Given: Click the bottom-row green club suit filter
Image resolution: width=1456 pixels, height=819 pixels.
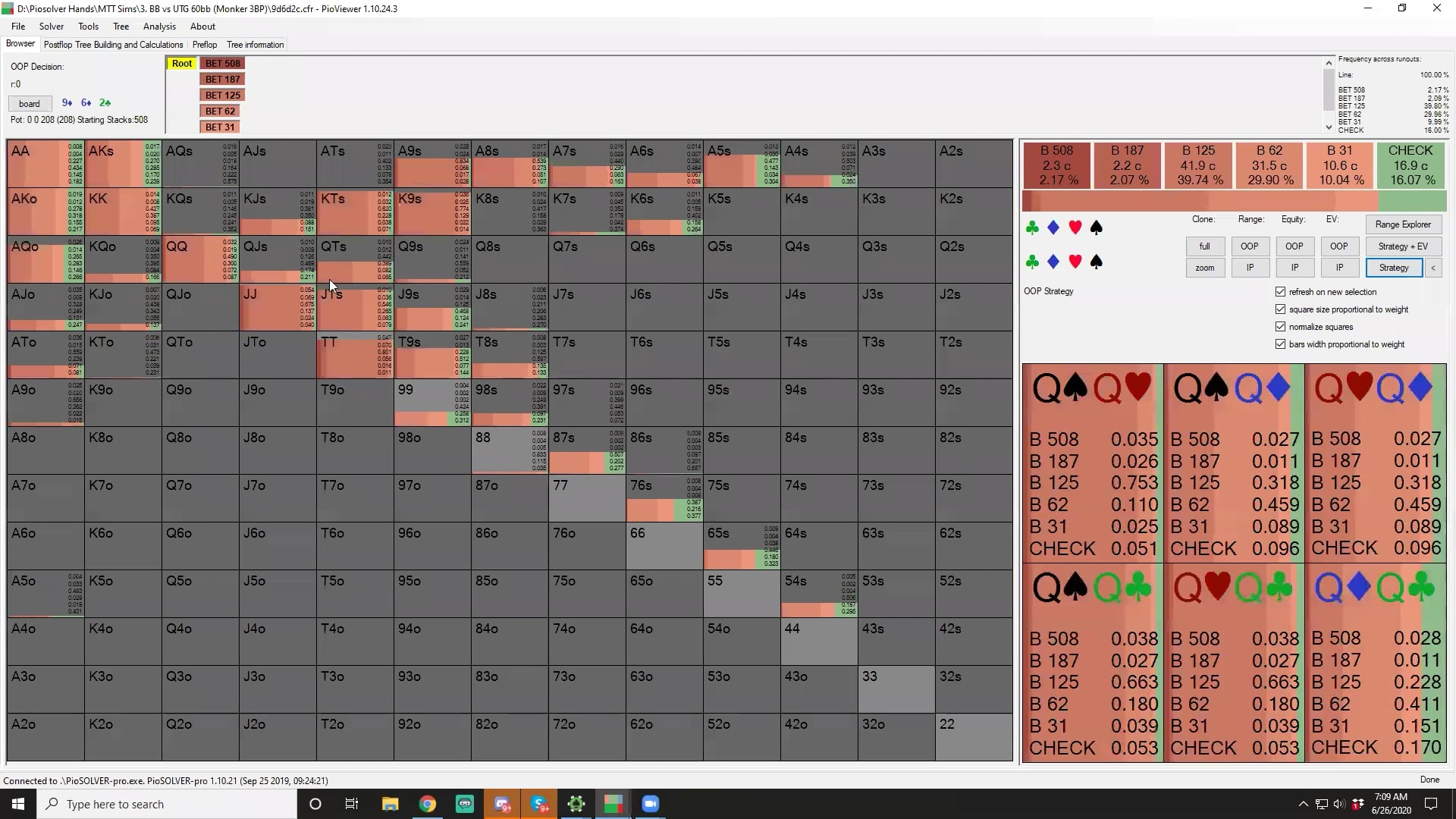Looking at the screenshot, I should click(x=1032, y=262).
